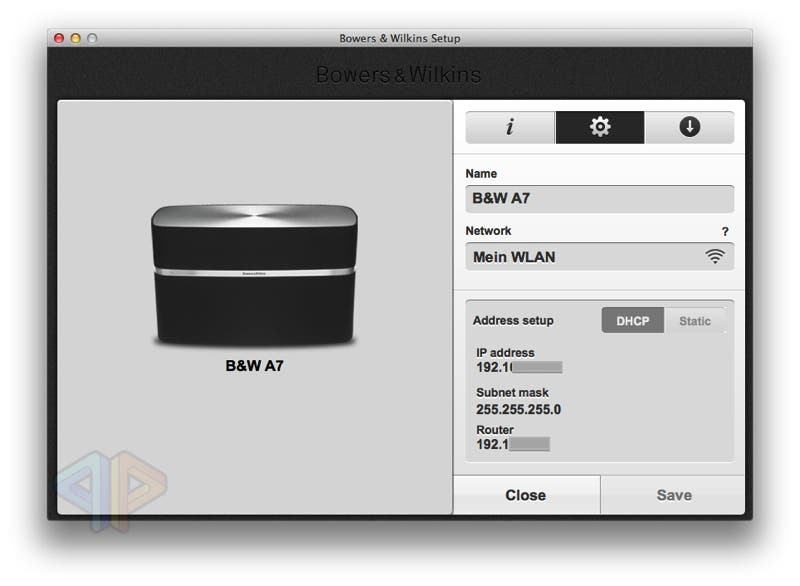Open the info tab with the "i" icon

[510, 127]
